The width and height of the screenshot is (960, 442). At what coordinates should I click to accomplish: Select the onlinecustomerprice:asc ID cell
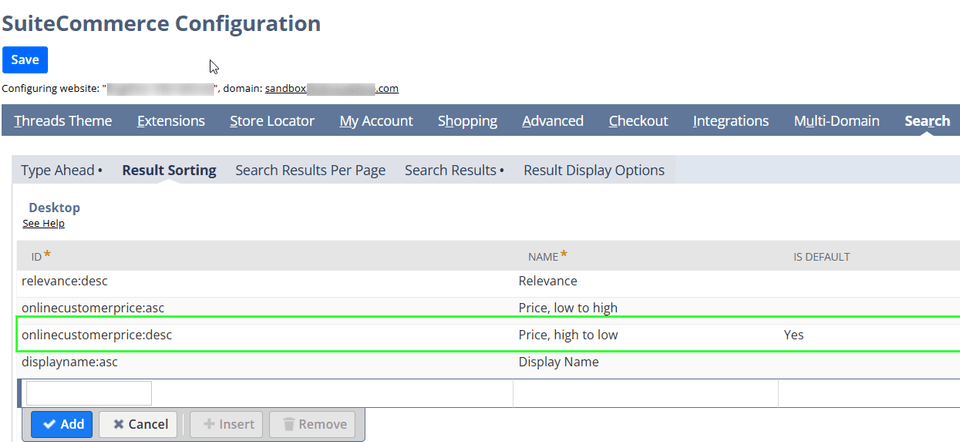pyautogui.click(x=265, y=308)
